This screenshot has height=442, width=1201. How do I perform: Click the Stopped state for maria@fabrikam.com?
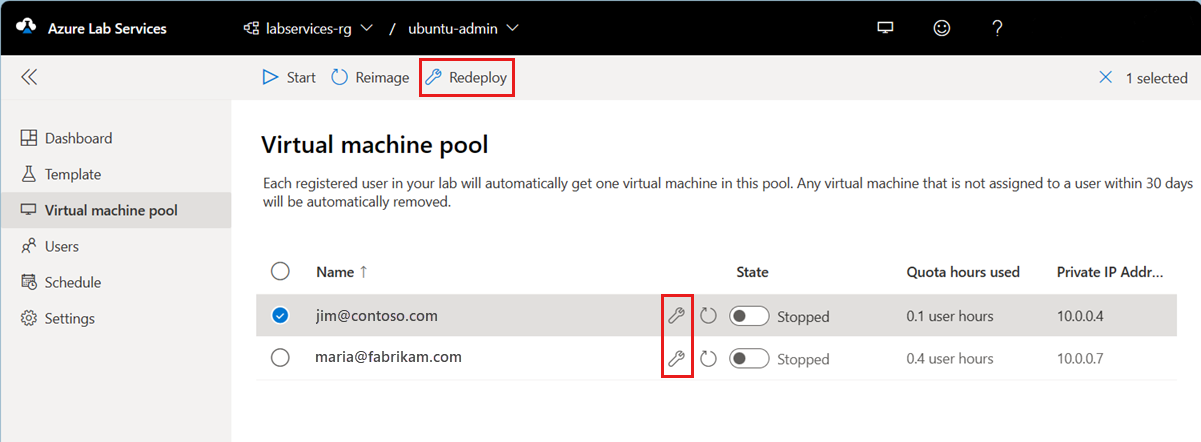pyautogui.click(x=803, y=359)
